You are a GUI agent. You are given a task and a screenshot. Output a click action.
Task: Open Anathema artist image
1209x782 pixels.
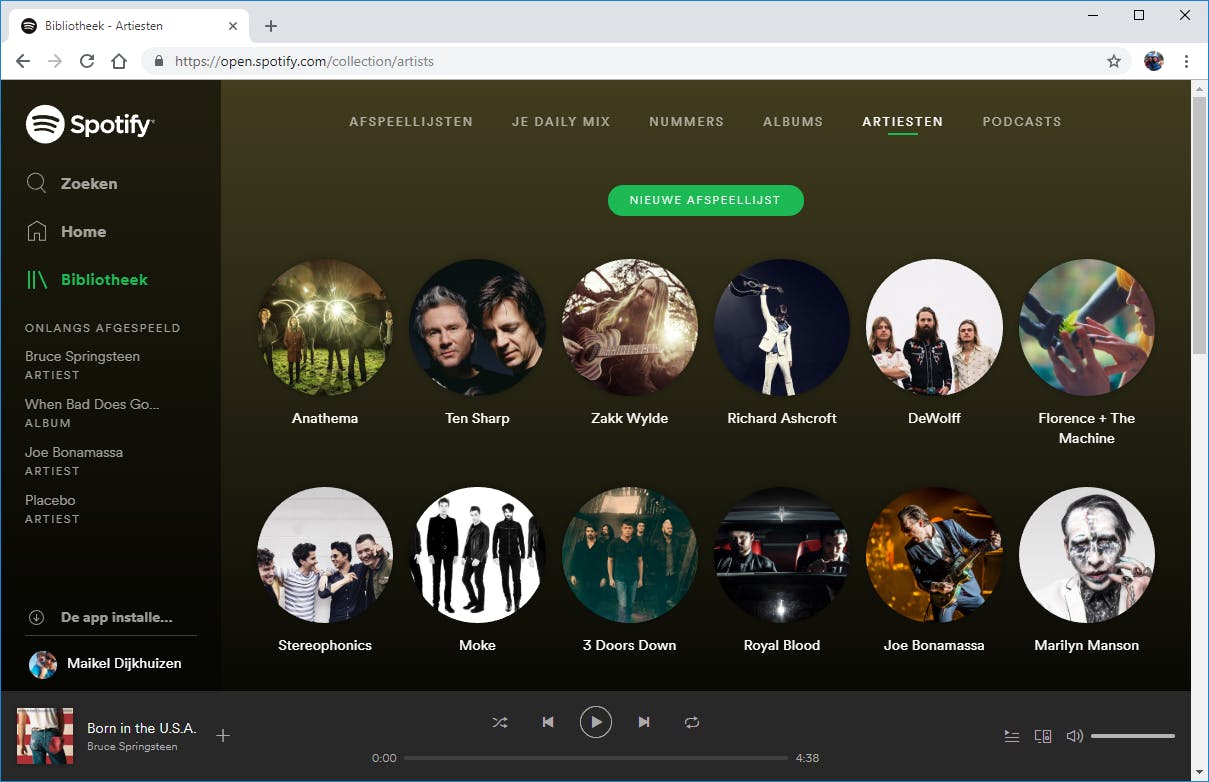[325, 328]
